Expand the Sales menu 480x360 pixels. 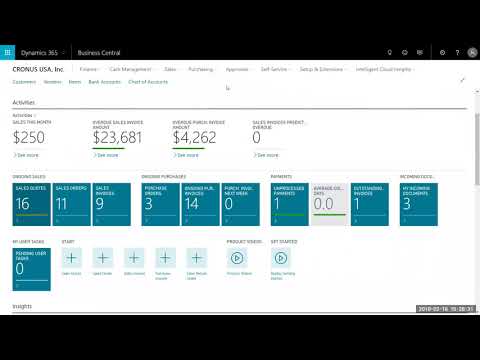coord(171,69)
